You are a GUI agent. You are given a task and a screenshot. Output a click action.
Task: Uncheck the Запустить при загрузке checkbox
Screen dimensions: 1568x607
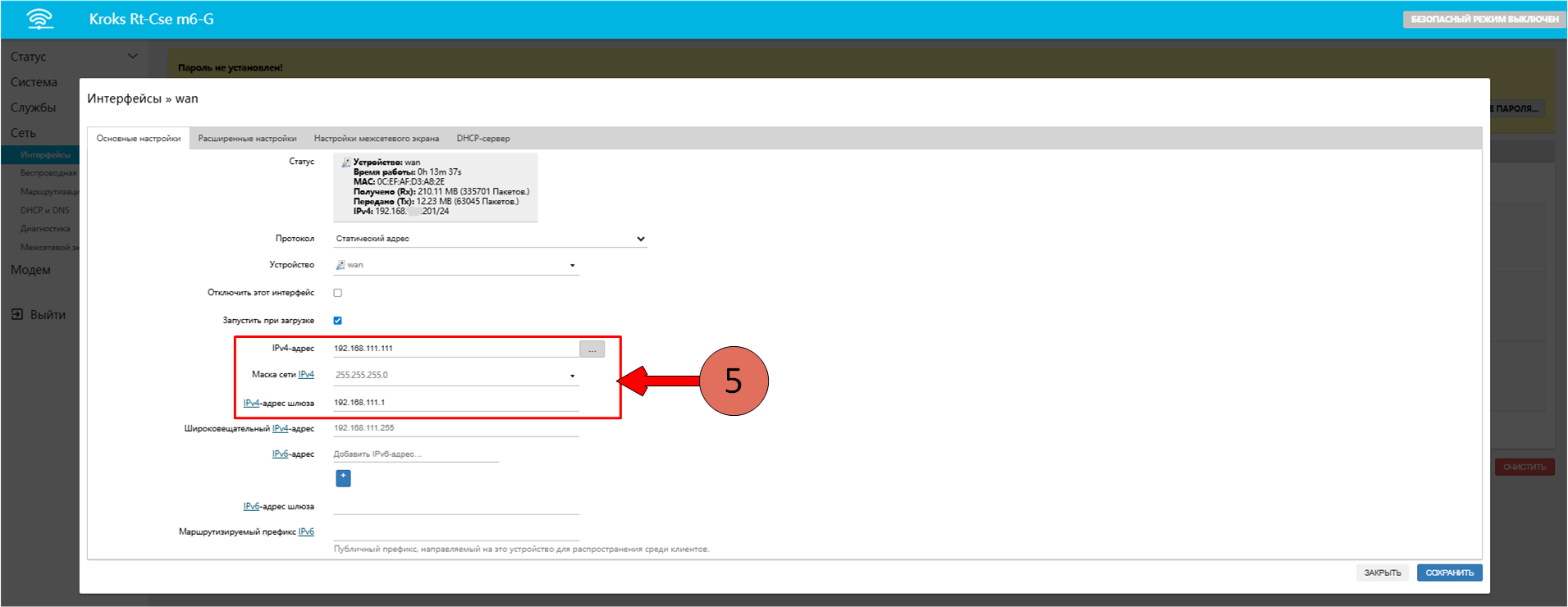[x=337, y=321]
